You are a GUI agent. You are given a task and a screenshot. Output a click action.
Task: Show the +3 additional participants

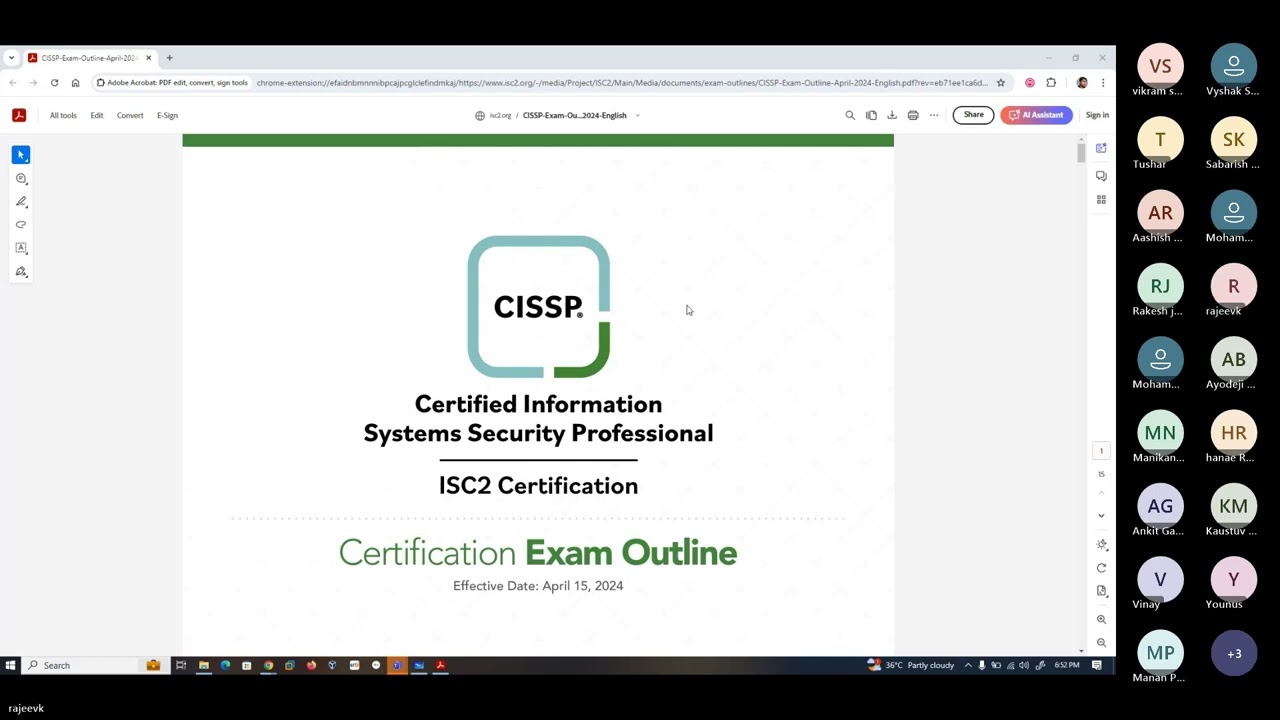[1233, 653]
